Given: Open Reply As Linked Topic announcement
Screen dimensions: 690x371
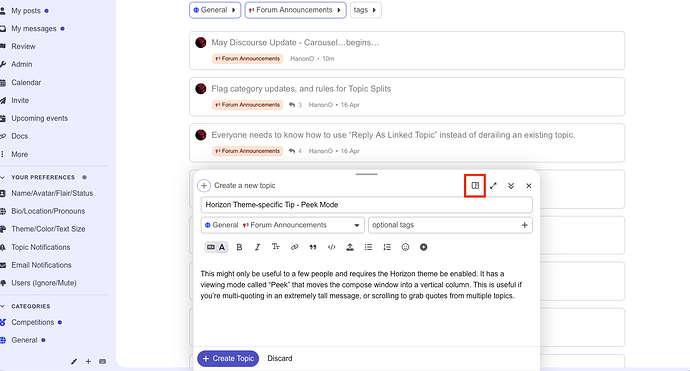Looking at the screenshot, I should coord(393,135).
